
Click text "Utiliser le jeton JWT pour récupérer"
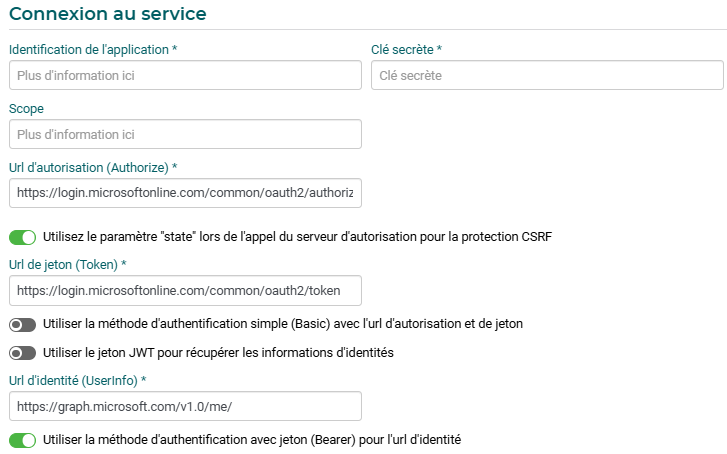point(141,353)
